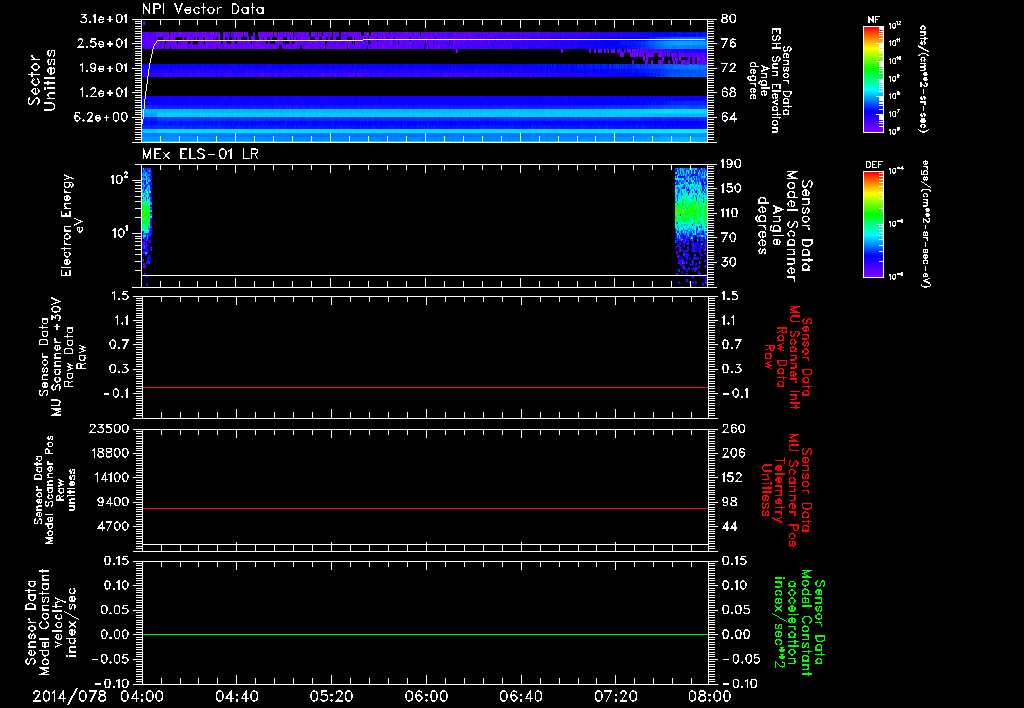Click the NPI Vector Data panel title
The width and height of the screenshot is (1024, 708).
[x=203, y=9]
